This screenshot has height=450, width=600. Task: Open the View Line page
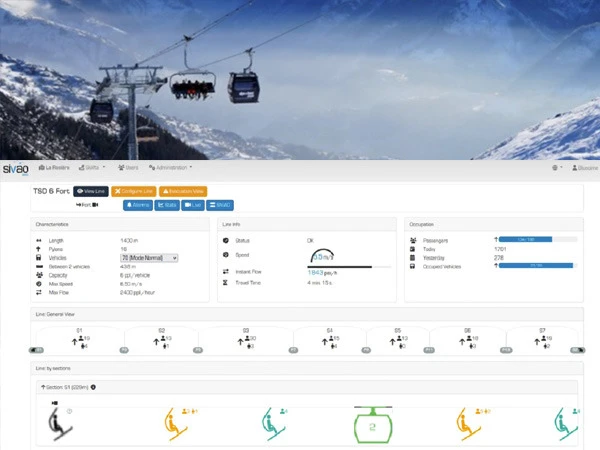tap(91, 191)
